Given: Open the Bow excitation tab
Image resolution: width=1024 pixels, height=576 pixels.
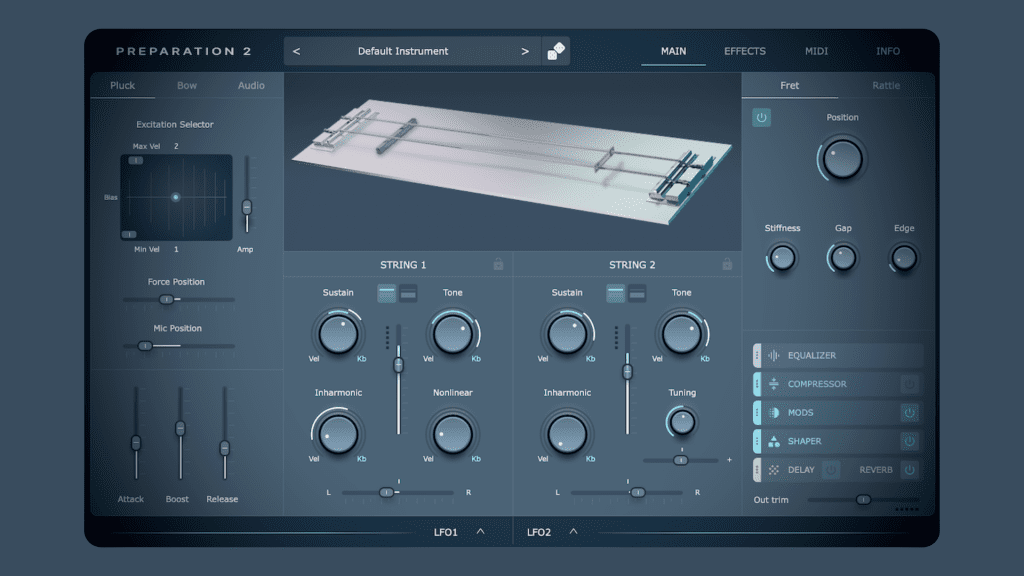Looking at the screenshot, I should [x=187, y=86].
